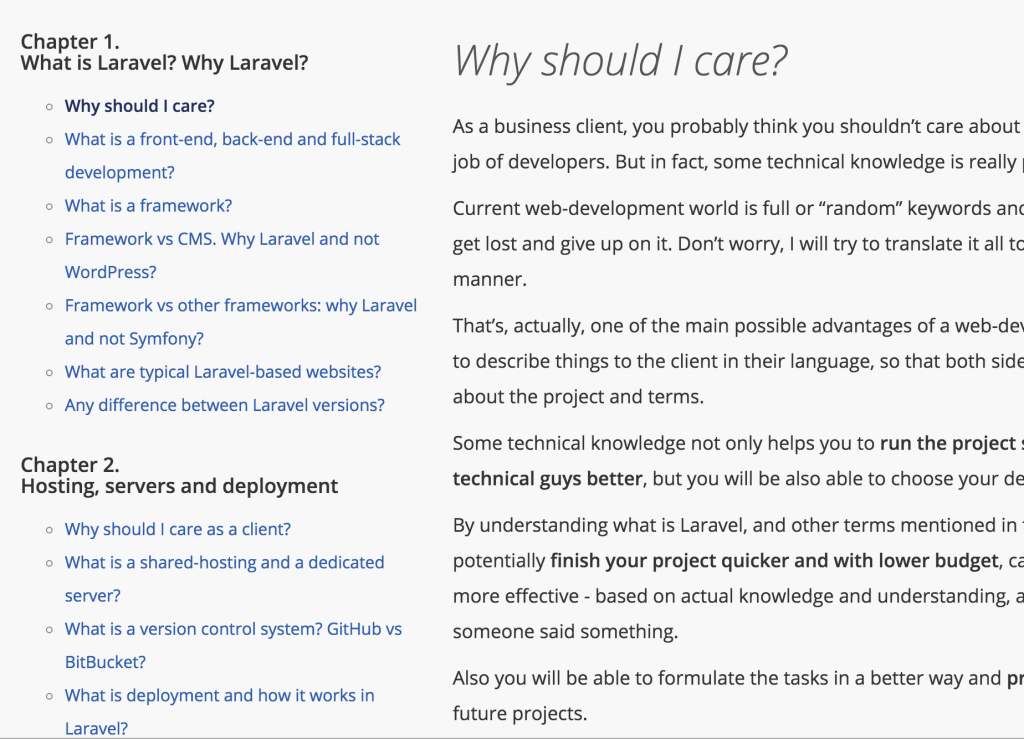Open 'Framework vs CMS. Why Laravel and not WordPress?'

coord(221,255)
